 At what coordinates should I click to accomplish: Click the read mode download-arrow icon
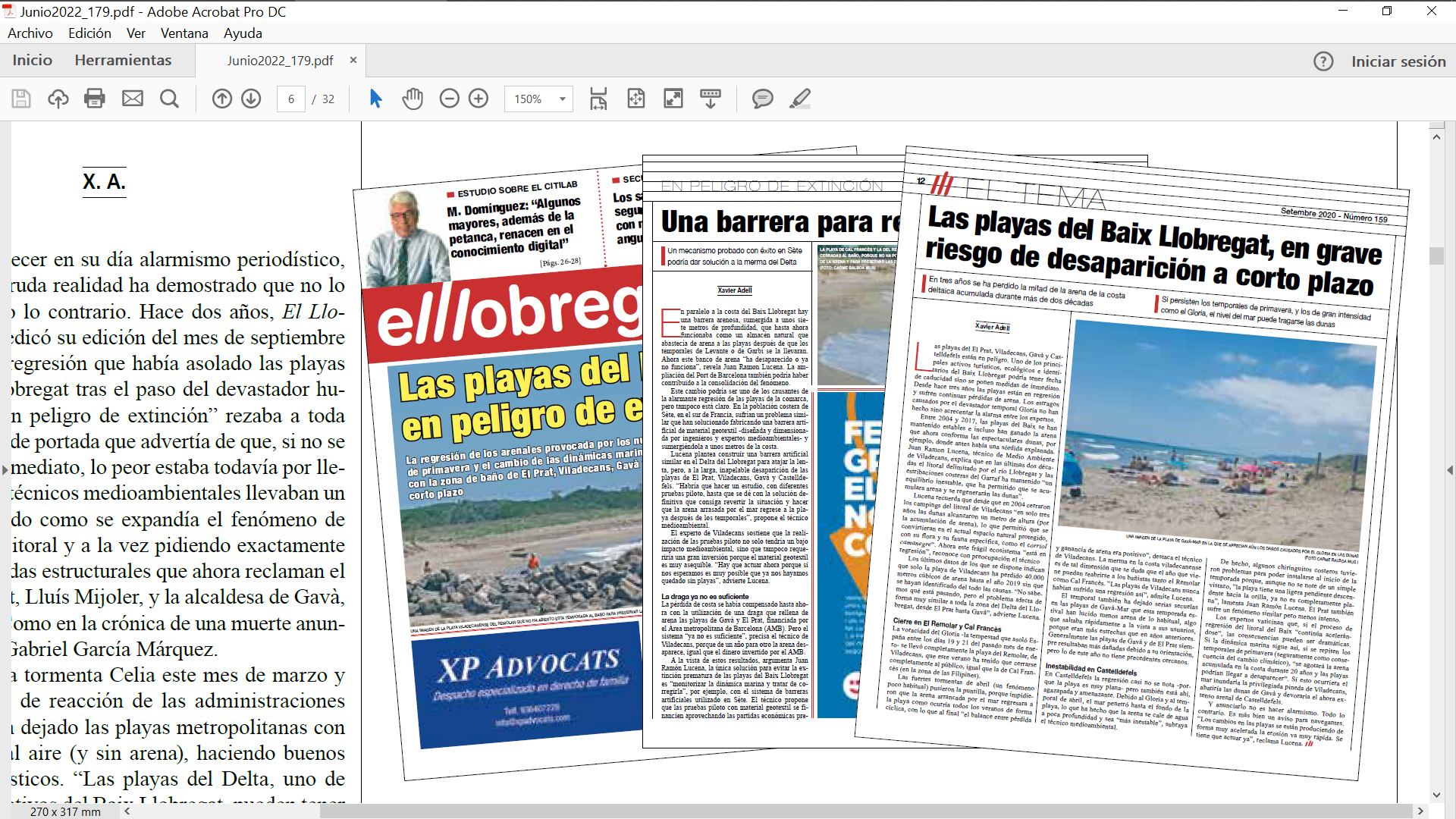(x=711, y=99)
